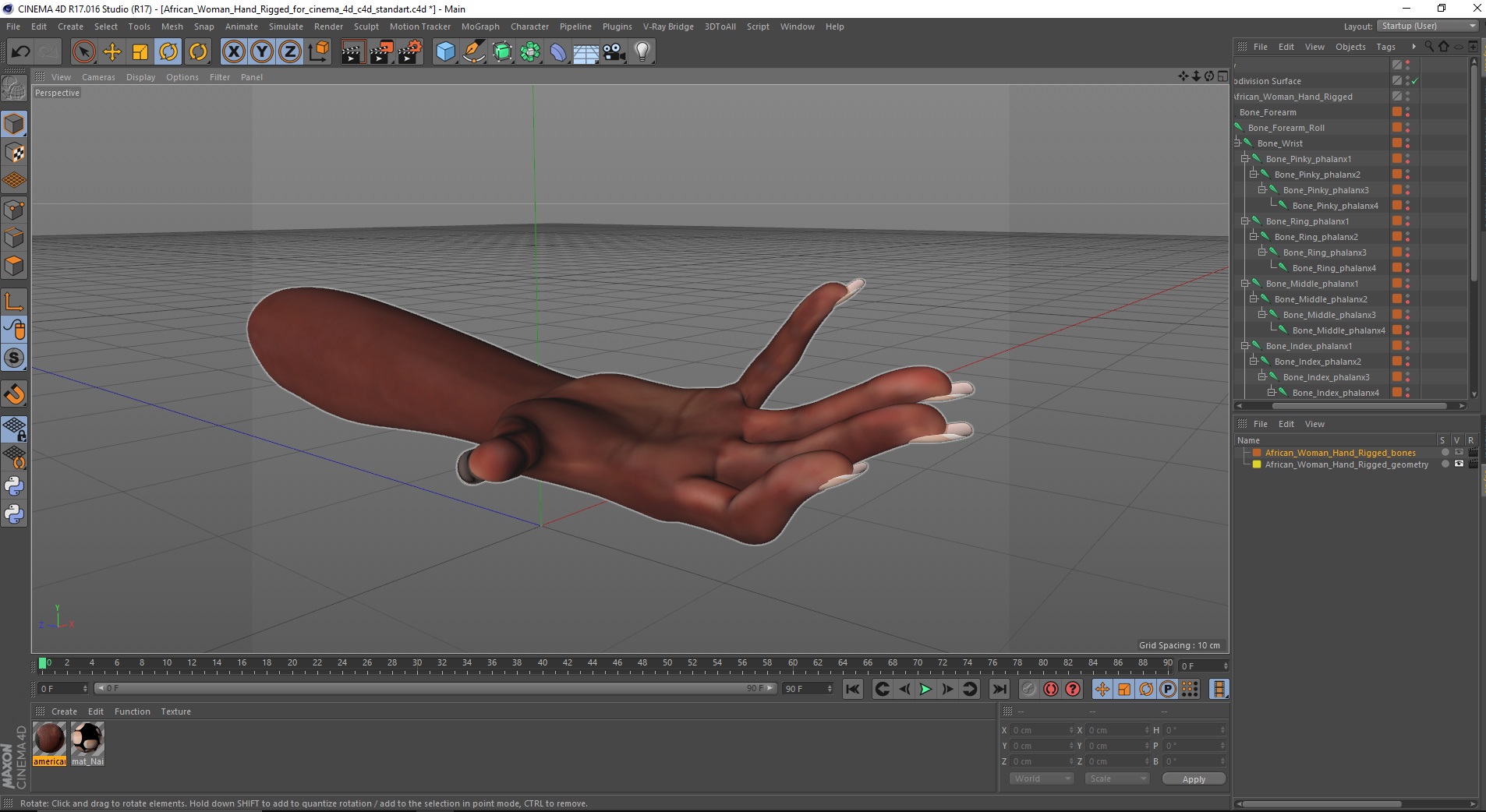Open the MoGraph menu
Viewport: 1486px width, 812px height.
click(480, 26)
